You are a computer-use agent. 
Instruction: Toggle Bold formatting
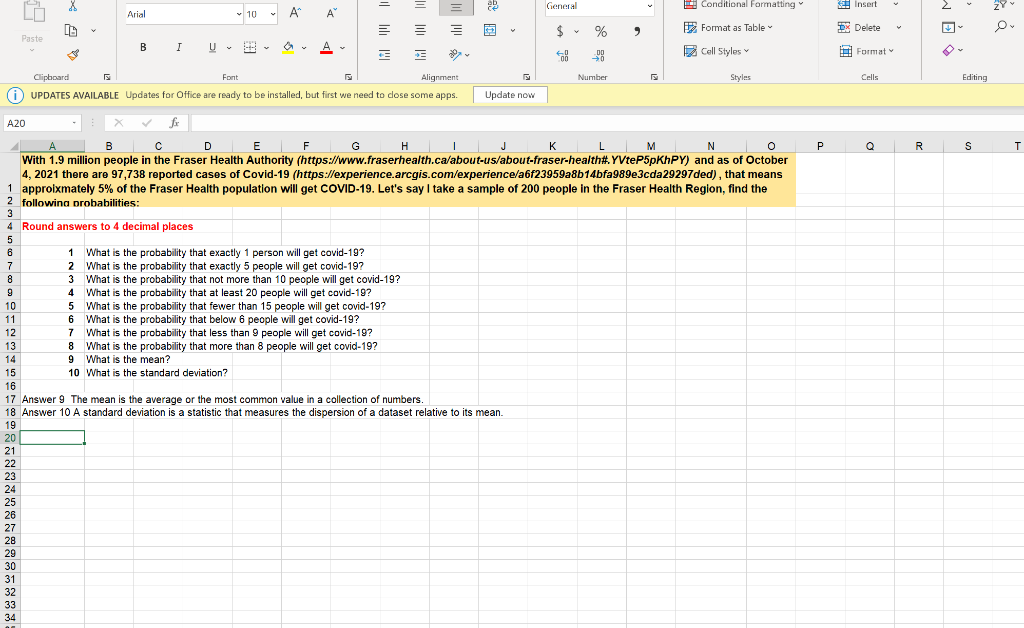[x=143, y=47]
